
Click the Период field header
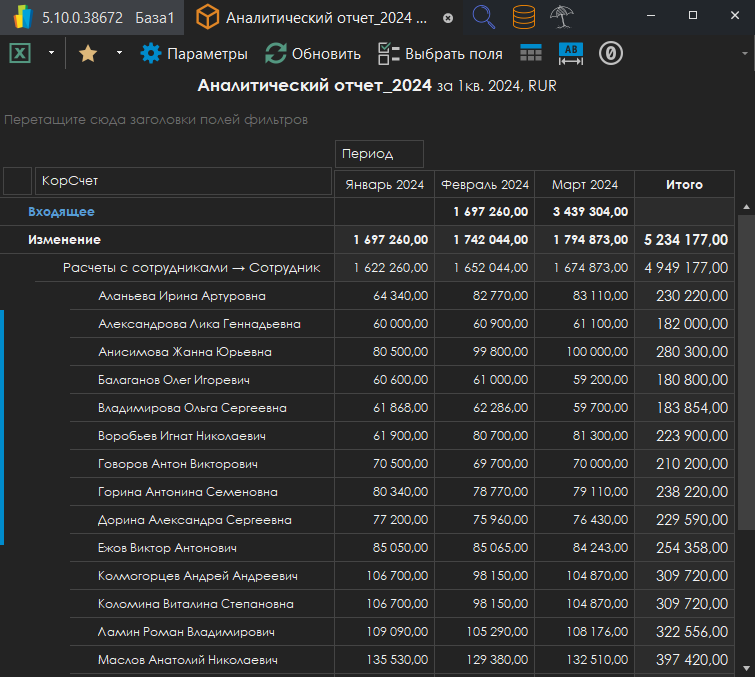coord(378,154)
